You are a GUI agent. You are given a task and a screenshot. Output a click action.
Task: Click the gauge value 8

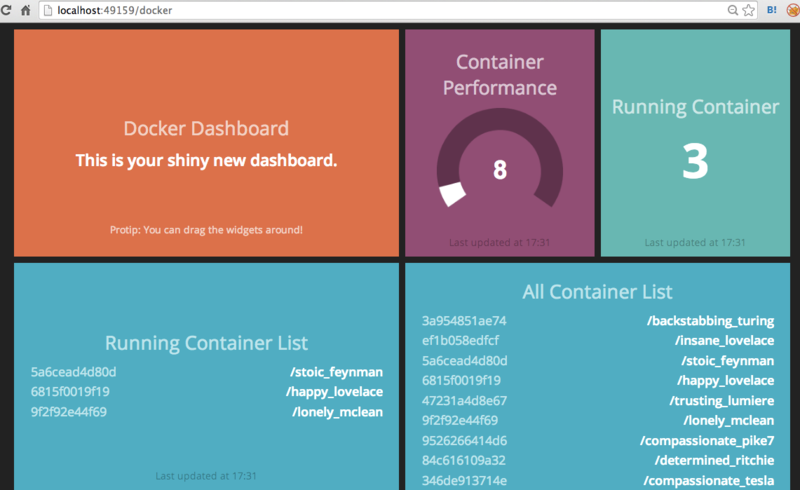coord(500,169)
